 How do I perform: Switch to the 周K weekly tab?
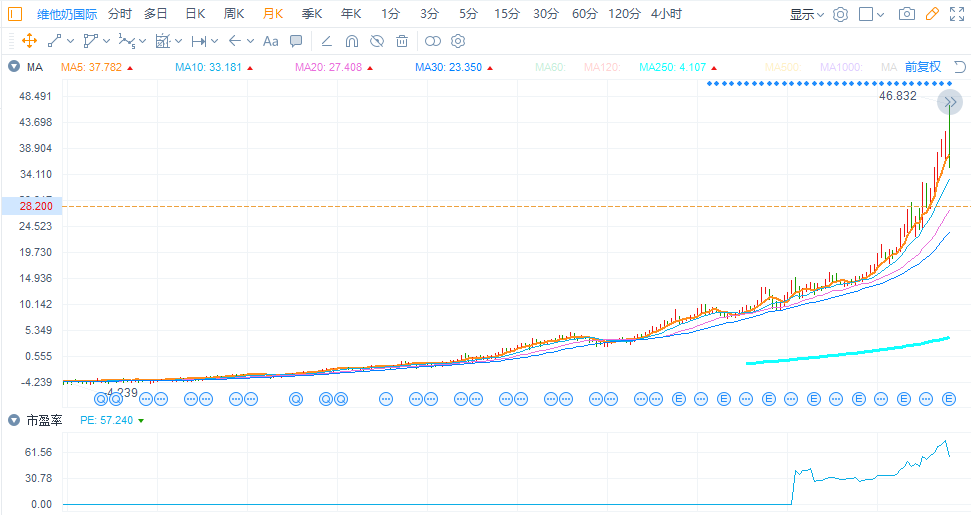coord(234,14)
